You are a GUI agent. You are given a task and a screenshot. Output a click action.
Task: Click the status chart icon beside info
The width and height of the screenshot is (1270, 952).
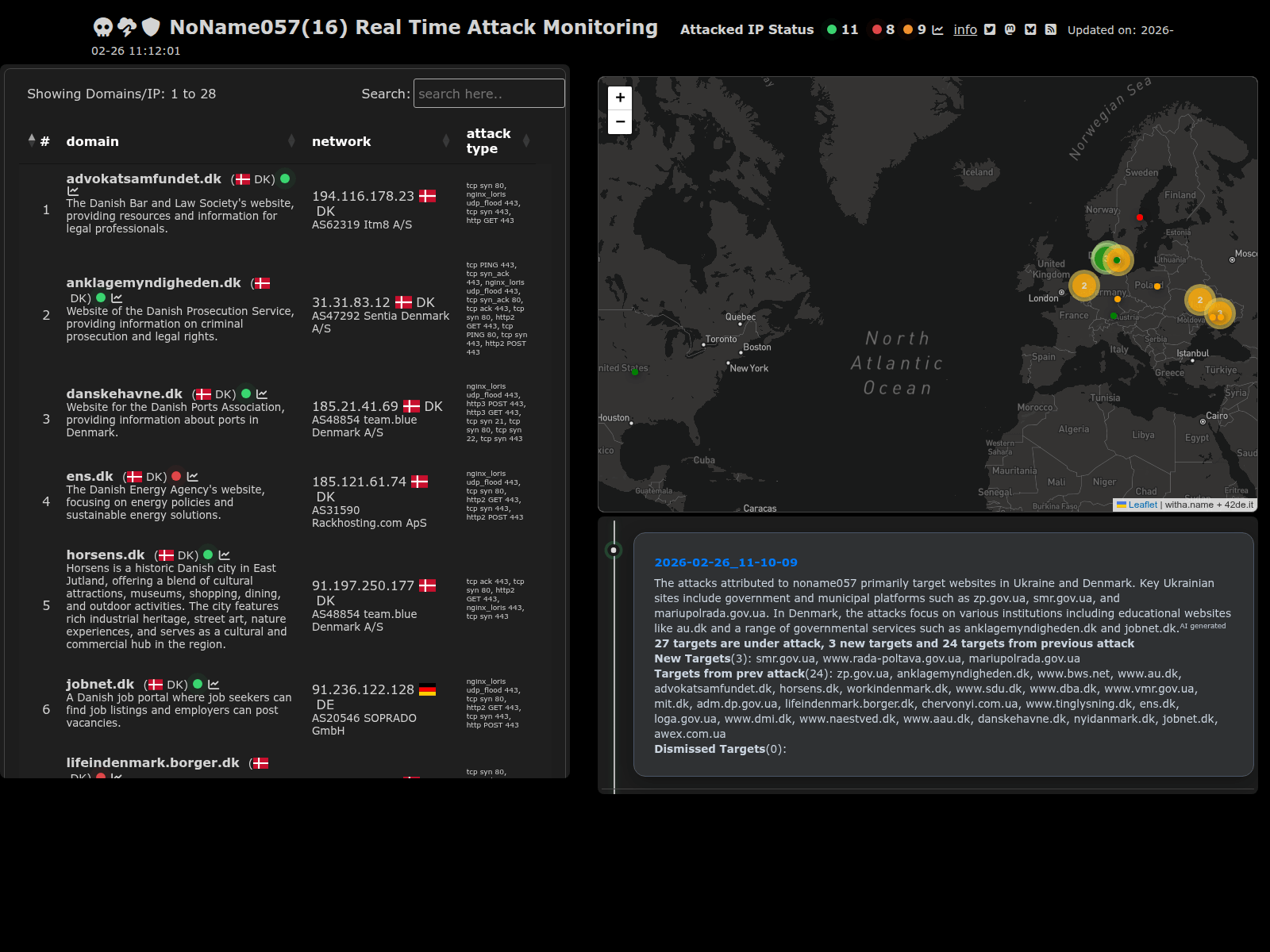[937, 29]
